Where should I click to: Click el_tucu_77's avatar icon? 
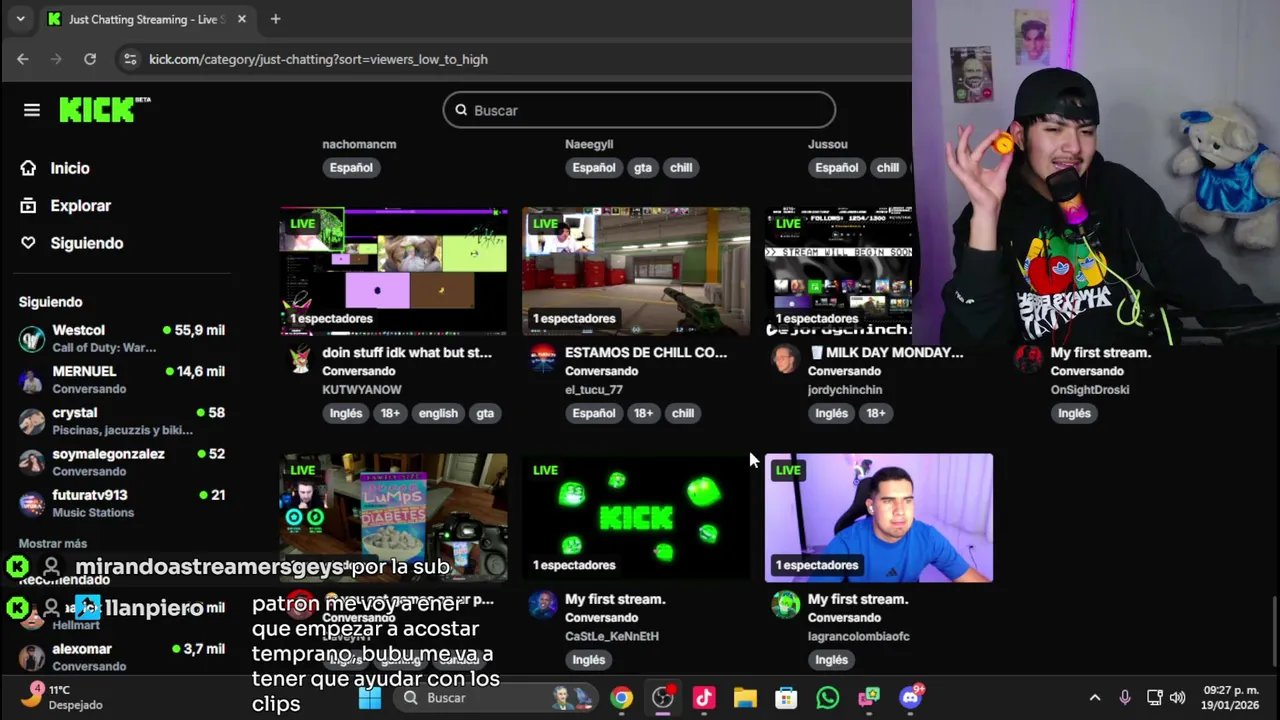pyautogui.click(x=543, y=359)
